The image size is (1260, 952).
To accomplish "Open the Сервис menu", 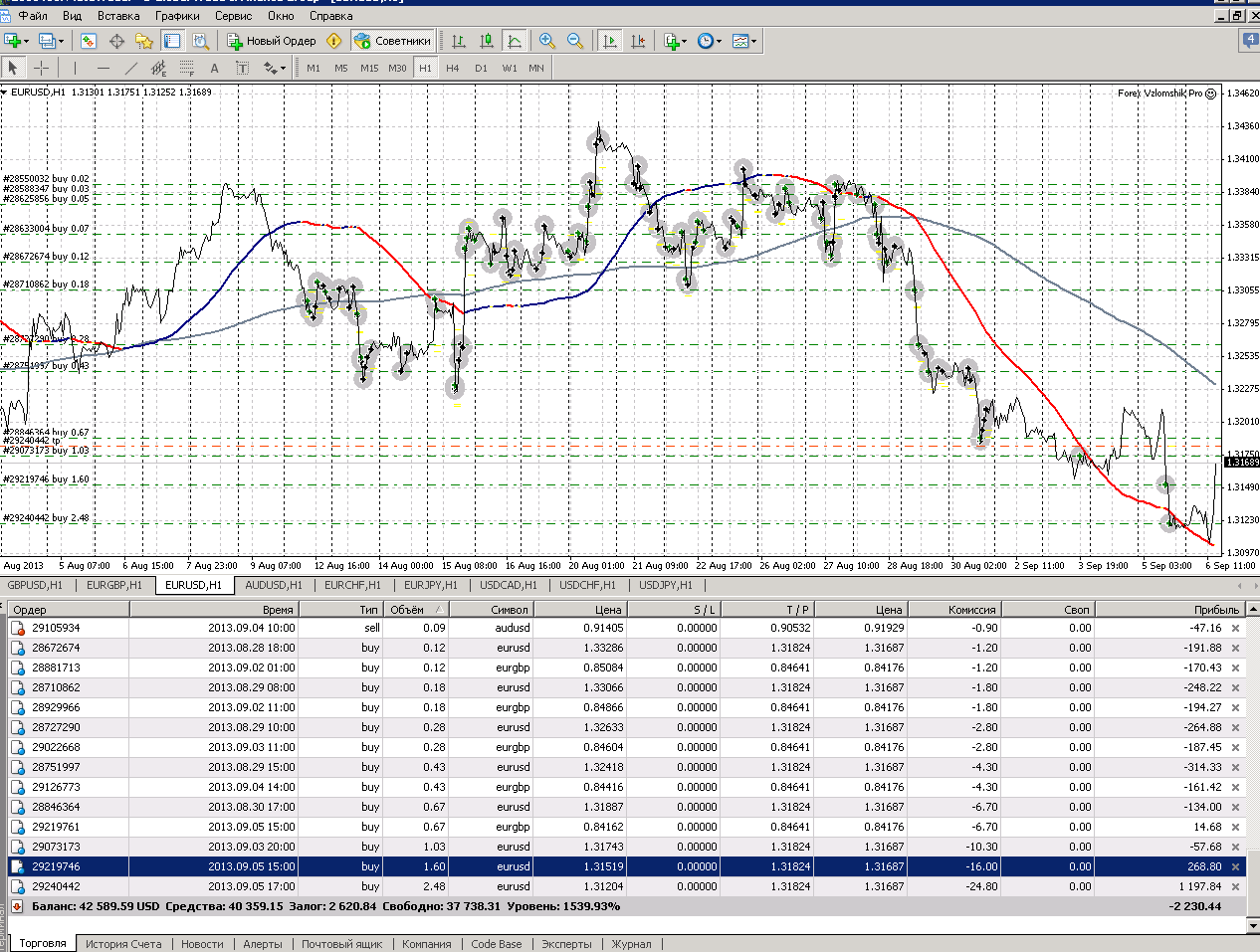I will (x=234, y=15).
